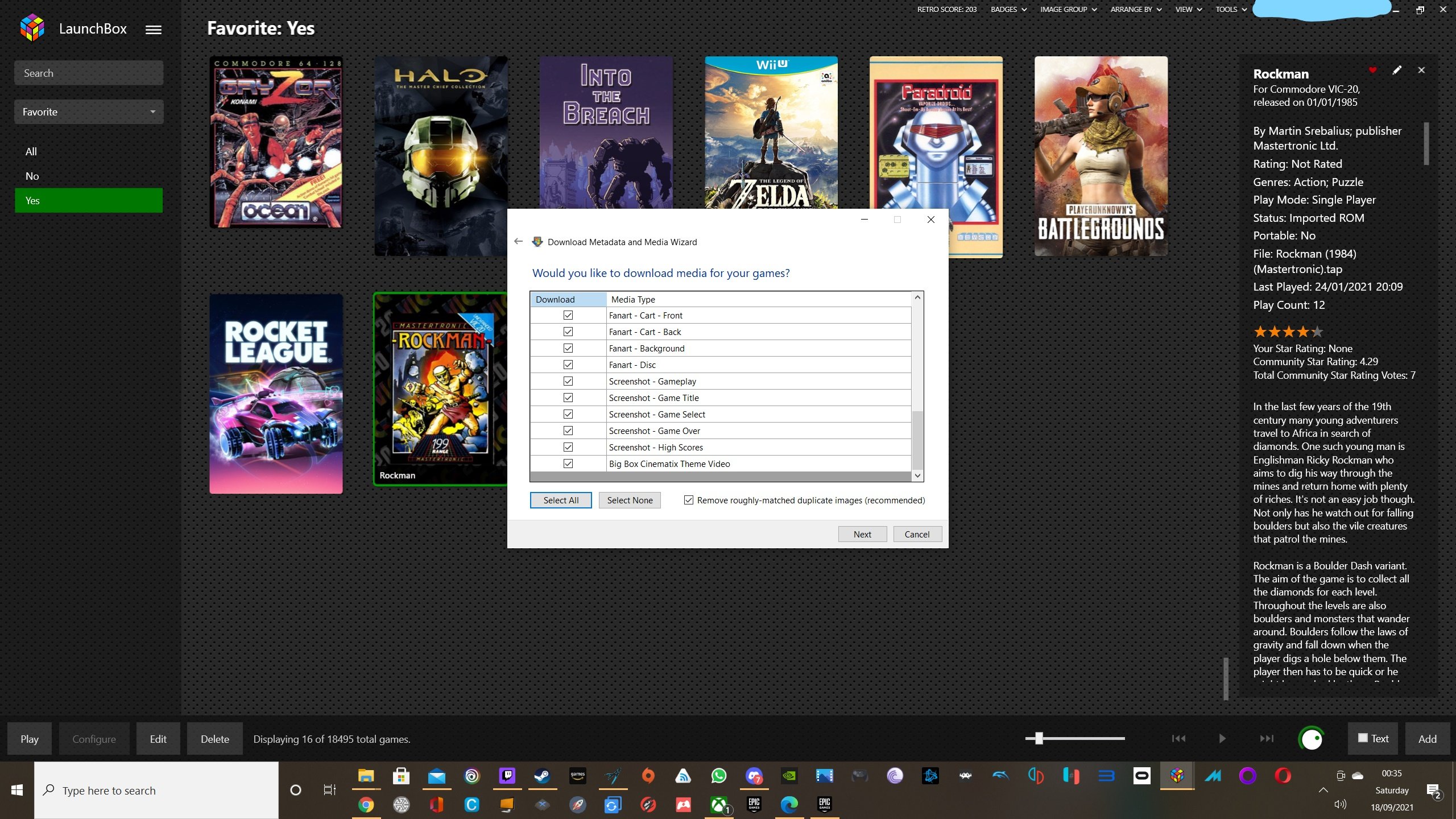The height and width of the screenshot is (819, 1456).
Task: Open the VIEW dropdown menu
Action: pos(1189,9)
